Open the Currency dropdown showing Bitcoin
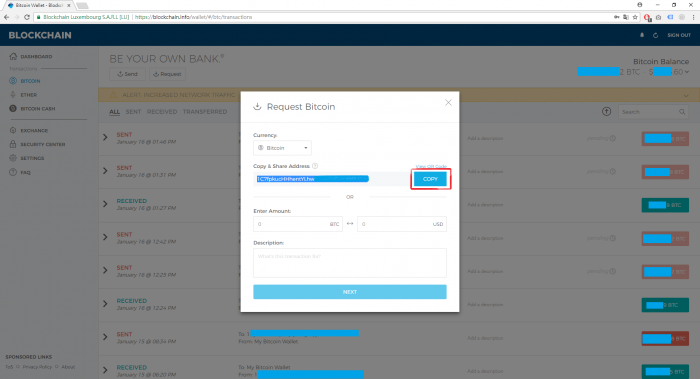The height and width of the screenshot is (379, 700). pyautogui.click(x=282, y=148)
